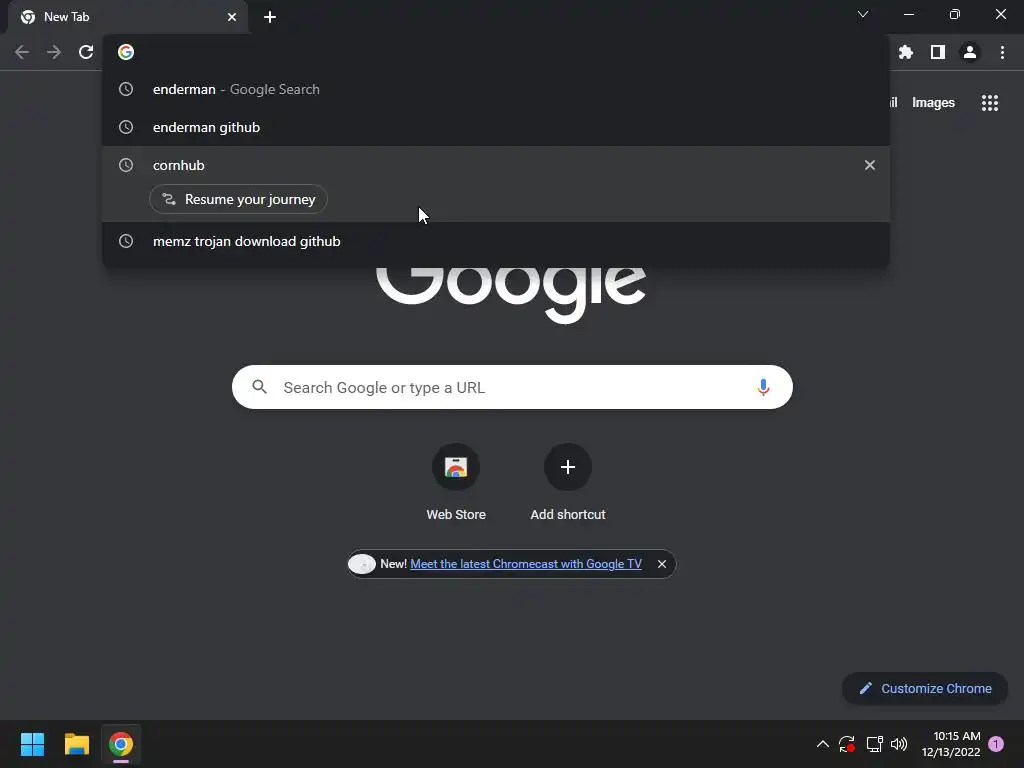Open the Extensions puzzle icon
The height and width of the screenshot is (768, 1024).
906,52
